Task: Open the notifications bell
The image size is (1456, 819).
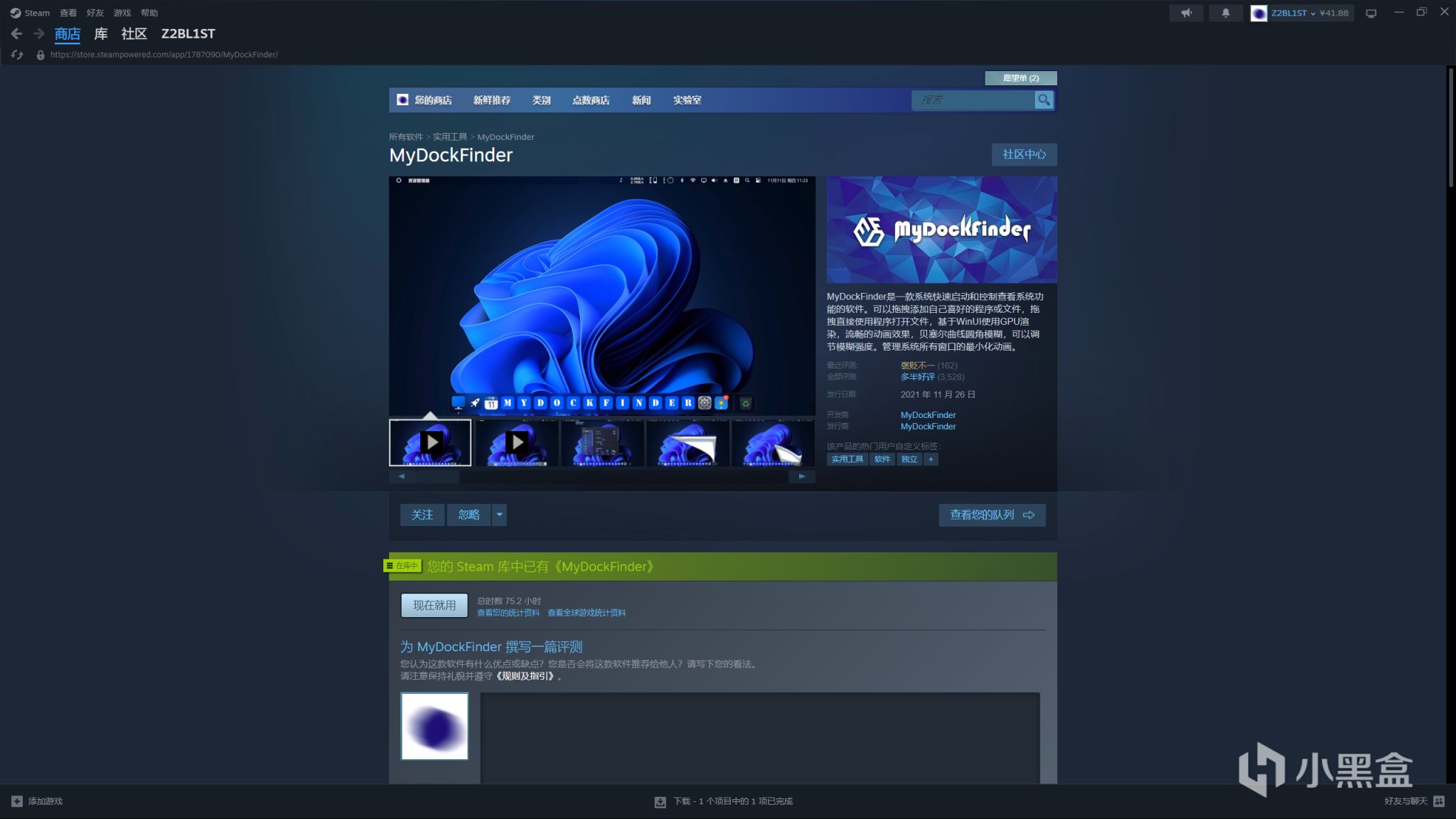Action: coord(1226,13)
